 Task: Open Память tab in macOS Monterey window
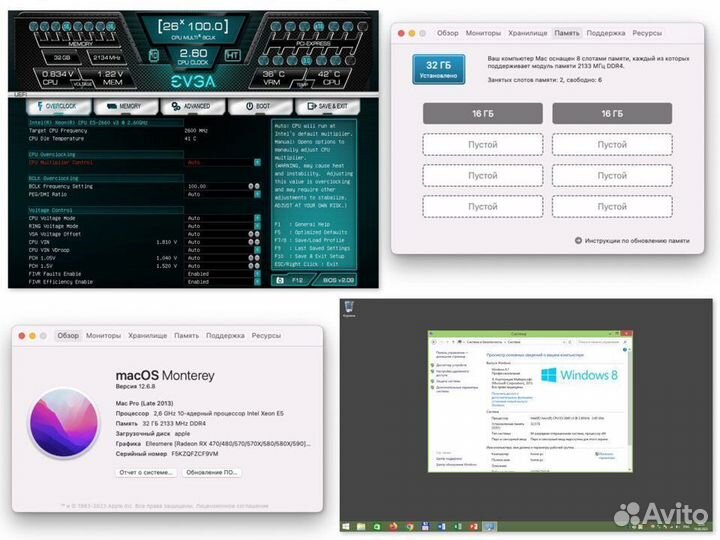186,336
